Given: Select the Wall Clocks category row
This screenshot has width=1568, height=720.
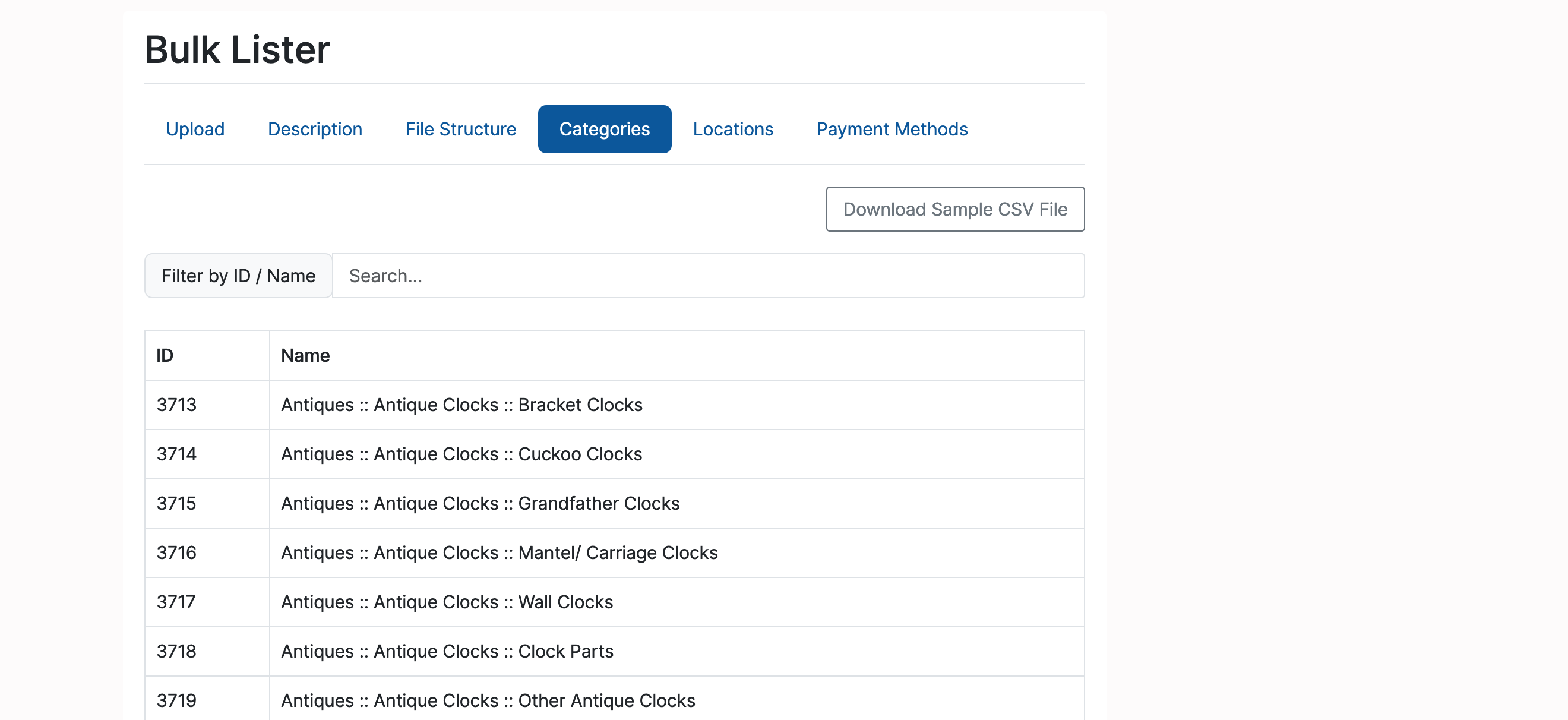Looking at the screenshot, I should click(x=447, y=602).
